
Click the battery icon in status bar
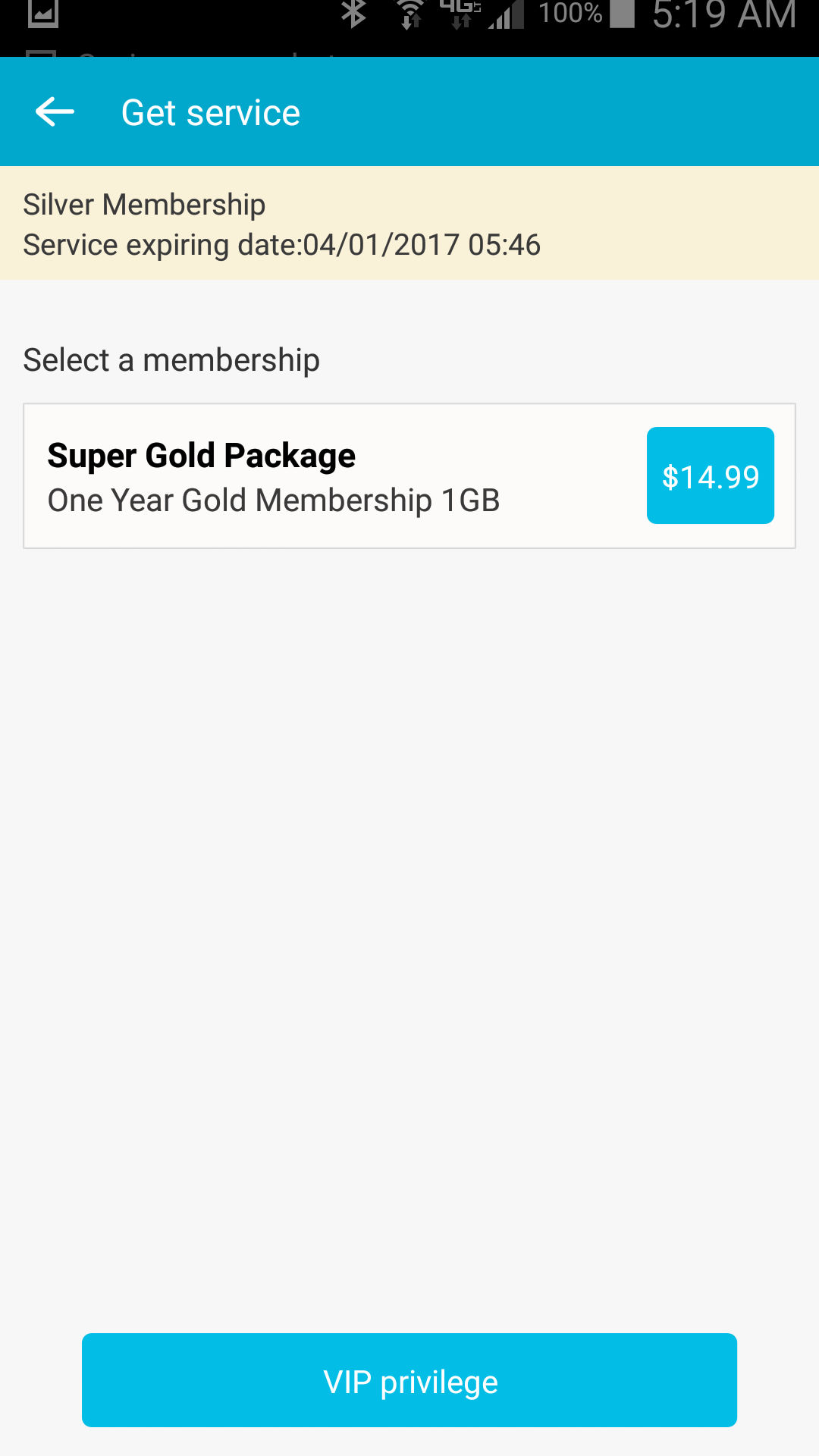(x=622, y=14)
